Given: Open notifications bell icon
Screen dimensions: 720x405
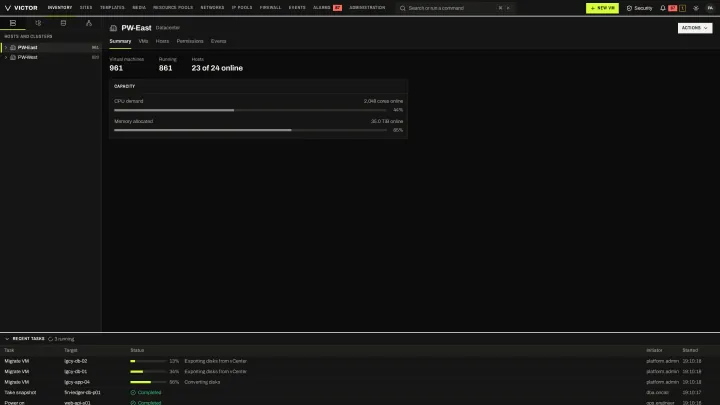Looking at the screenshot, I should (663, 8).
